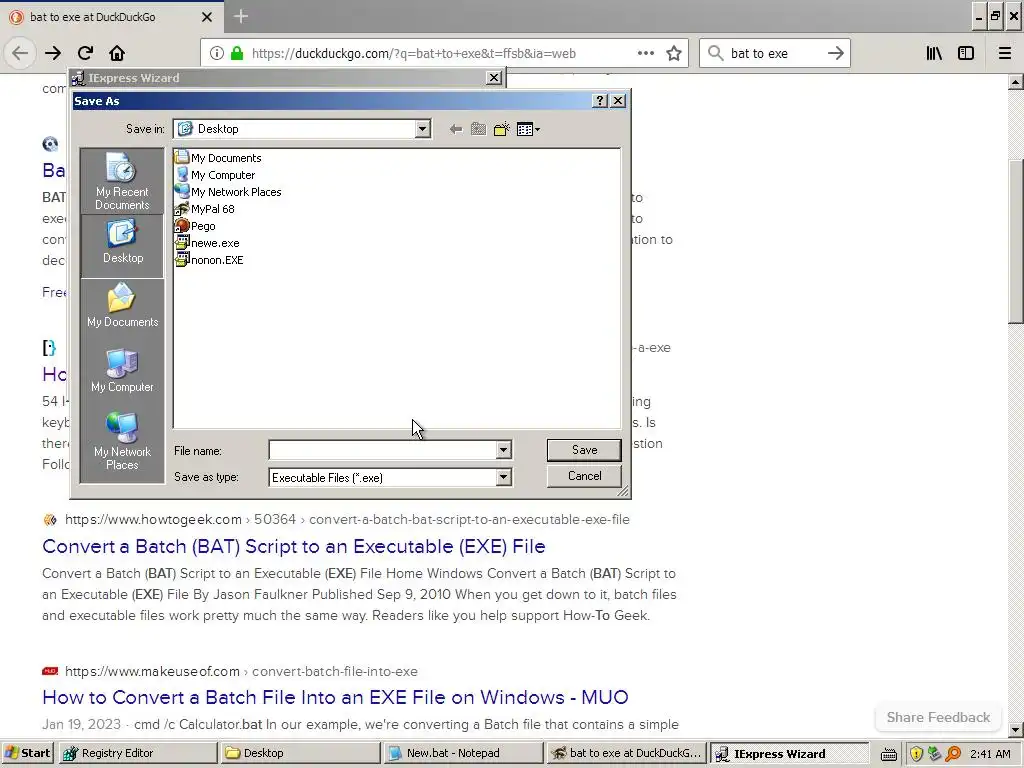Switch to IExpress Wizard taskbar button
Viewport: 1024px width, 768px height.
click(789, 753)
